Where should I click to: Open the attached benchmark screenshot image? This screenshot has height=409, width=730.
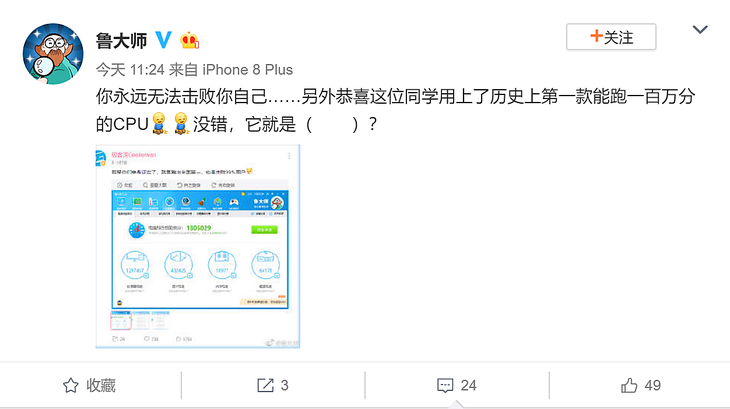198,246
